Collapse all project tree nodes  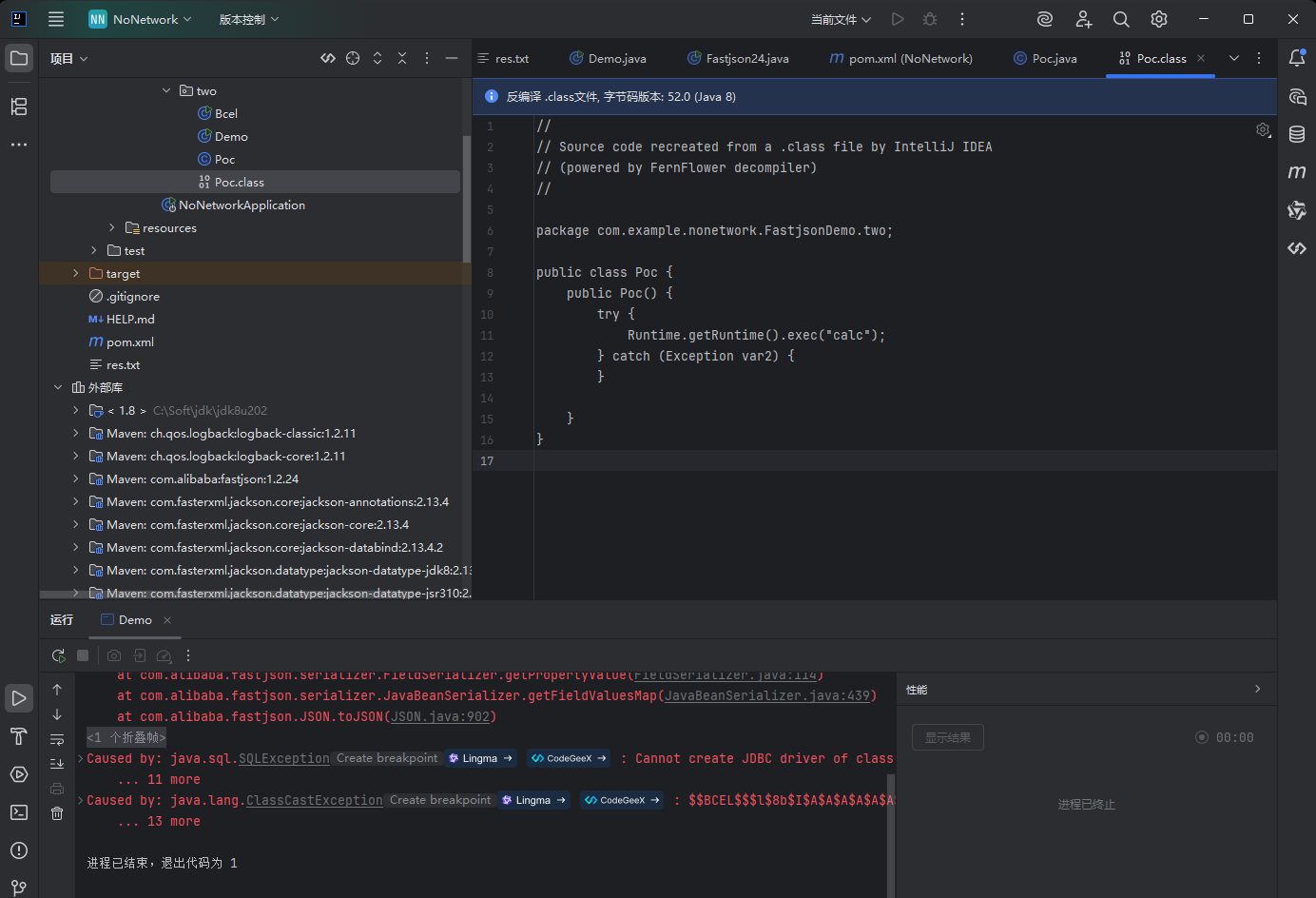[402, 58]
